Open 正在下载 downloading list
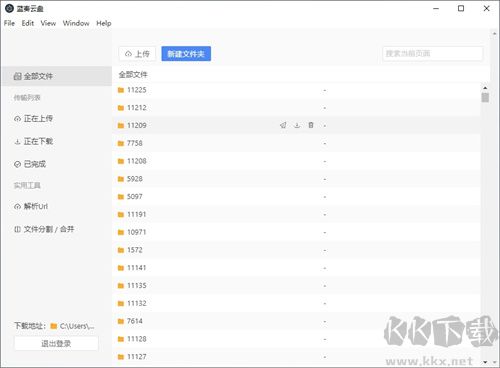Viewport: 500px width, 368px height. [x=33, y=141]
